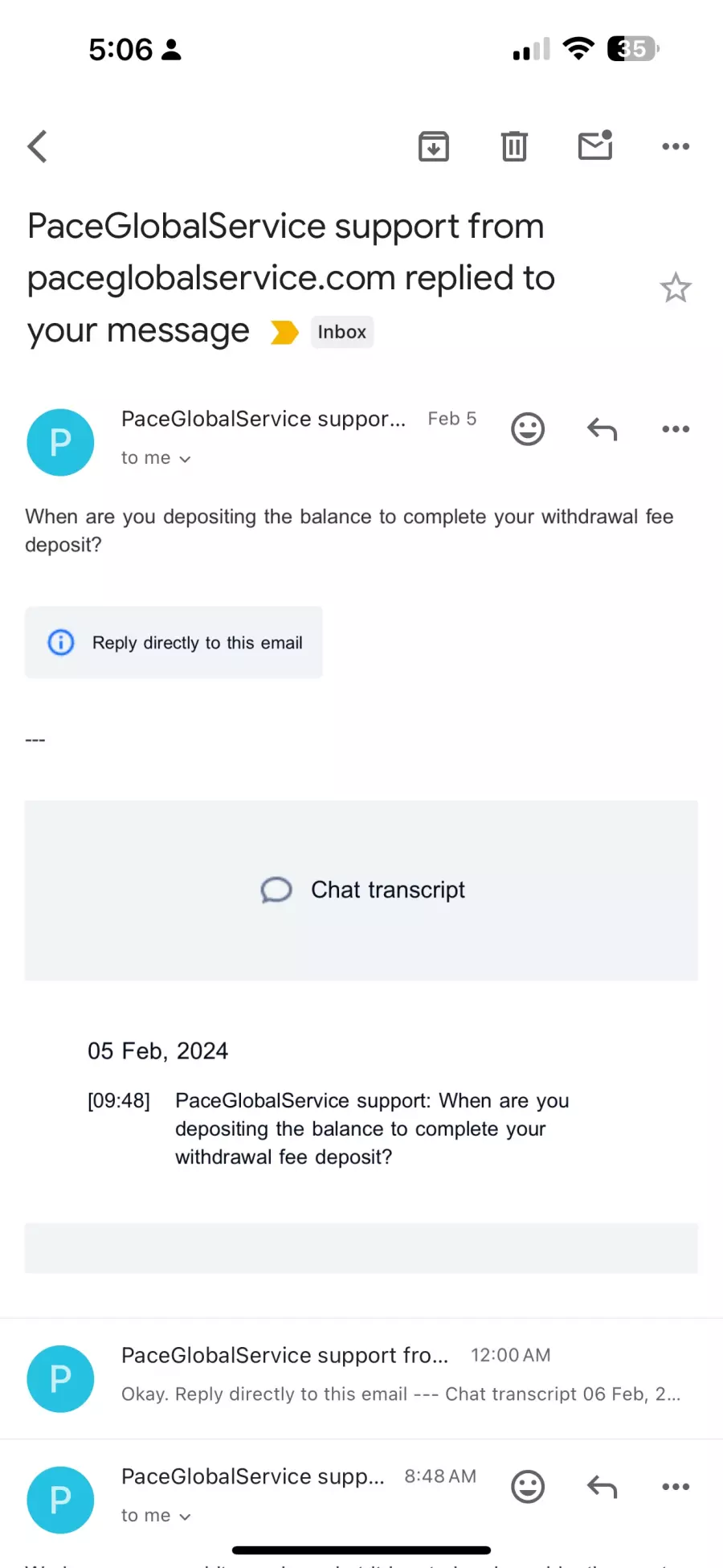Screen dimensions: 723x1568
Task: Star this conversation
Action: [x=676, y=288]
